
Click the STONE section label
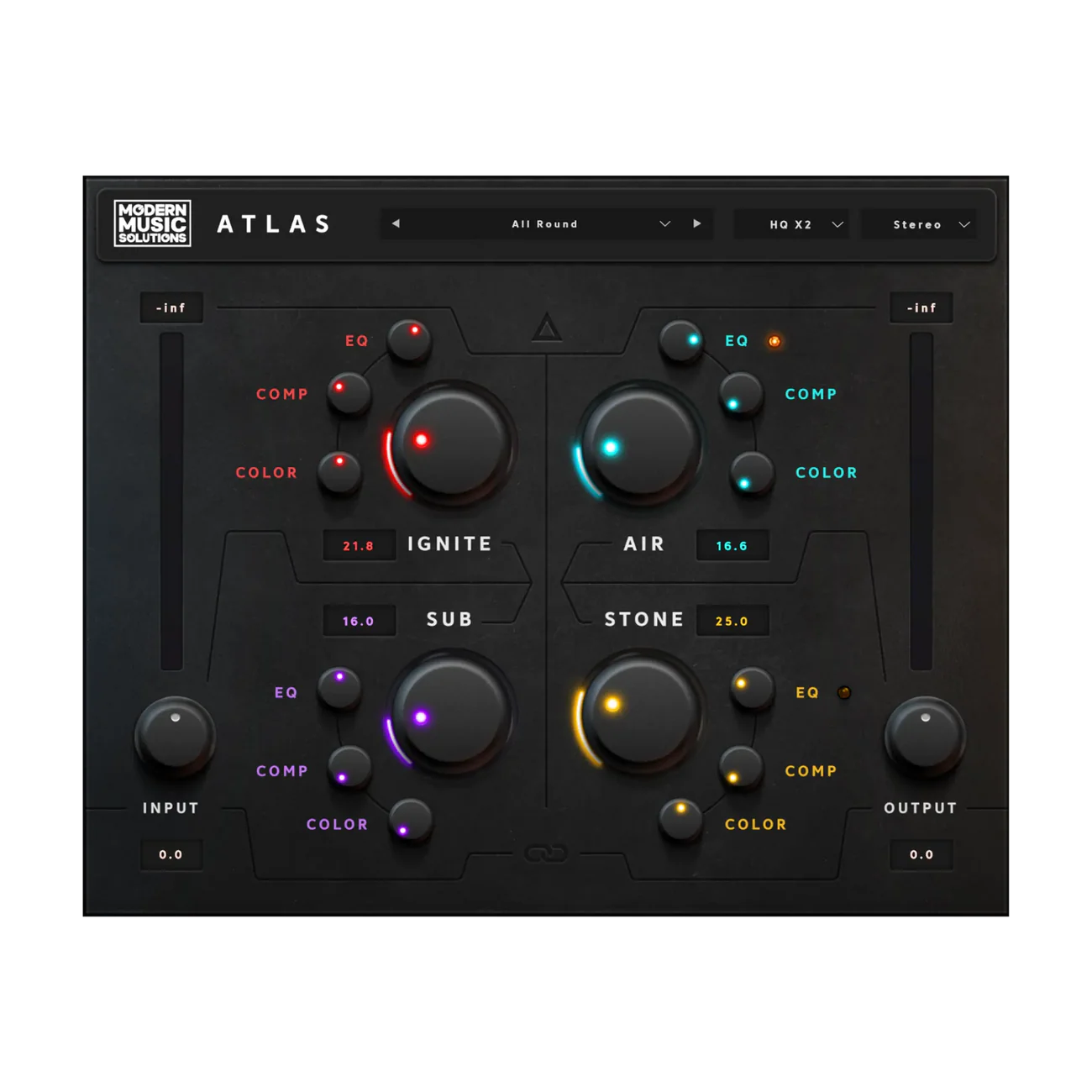(x=644, y=620)
